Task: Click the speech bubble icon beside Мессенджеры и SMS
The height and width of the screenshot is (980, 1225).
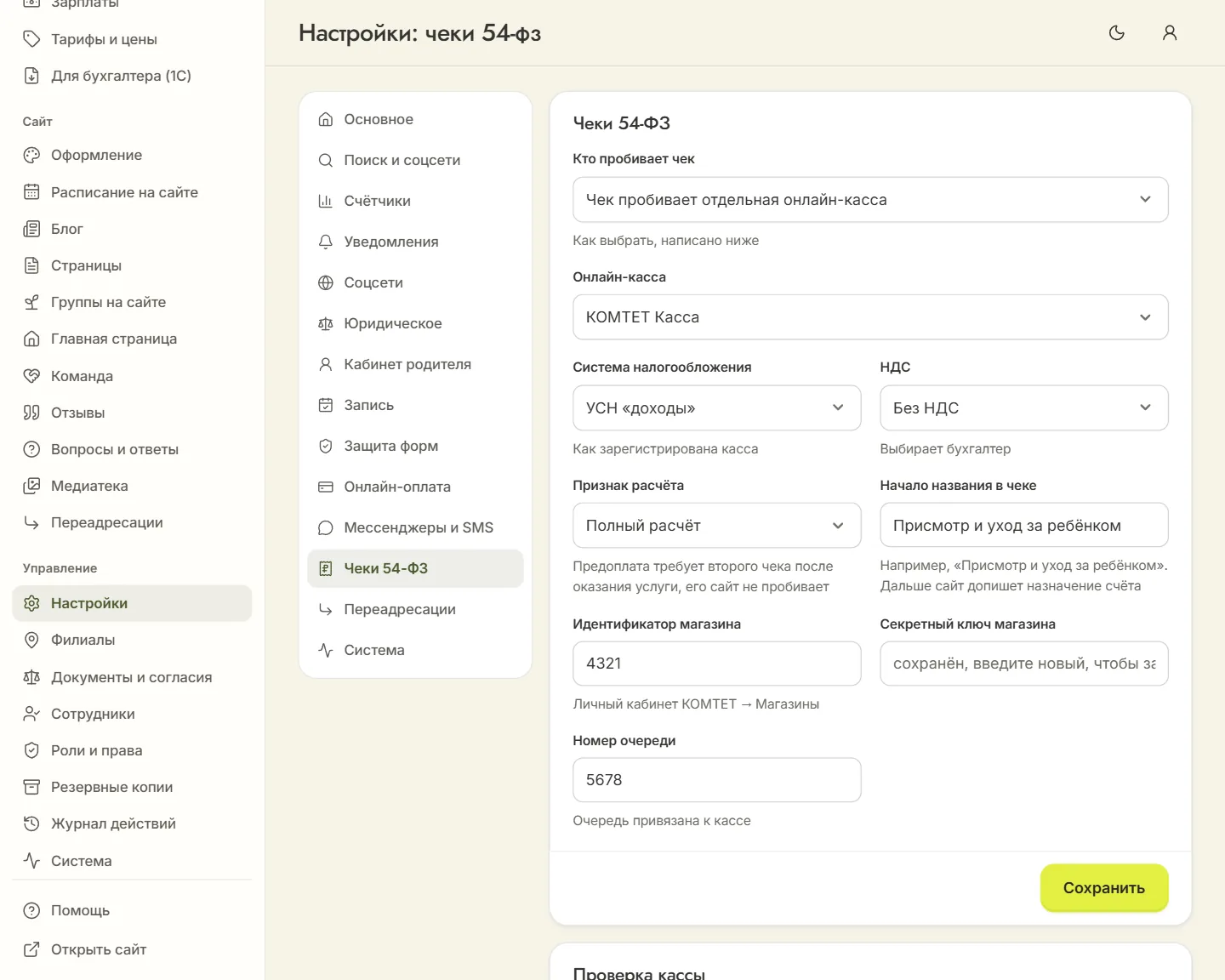Action: pos(325,527)
